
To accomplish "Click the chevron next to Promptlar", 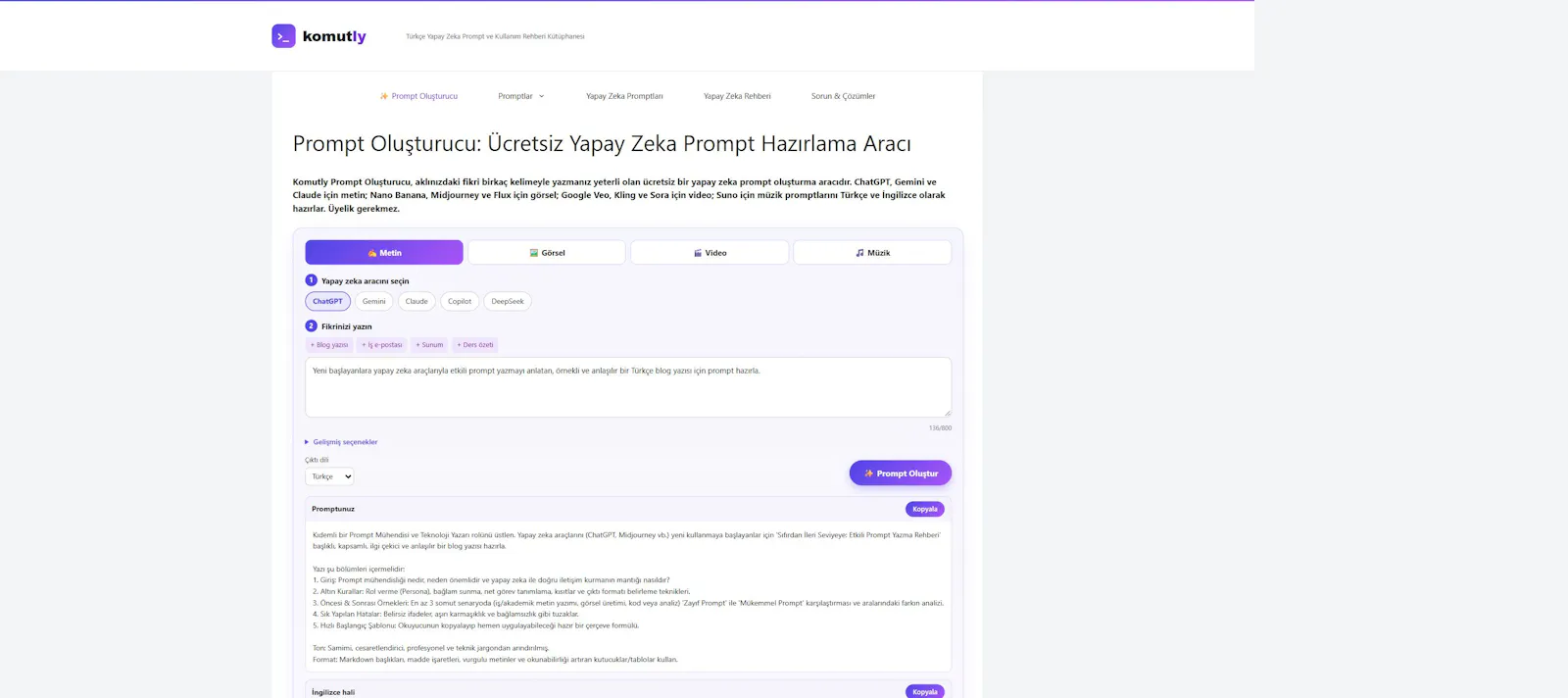I will click(541, 96).
